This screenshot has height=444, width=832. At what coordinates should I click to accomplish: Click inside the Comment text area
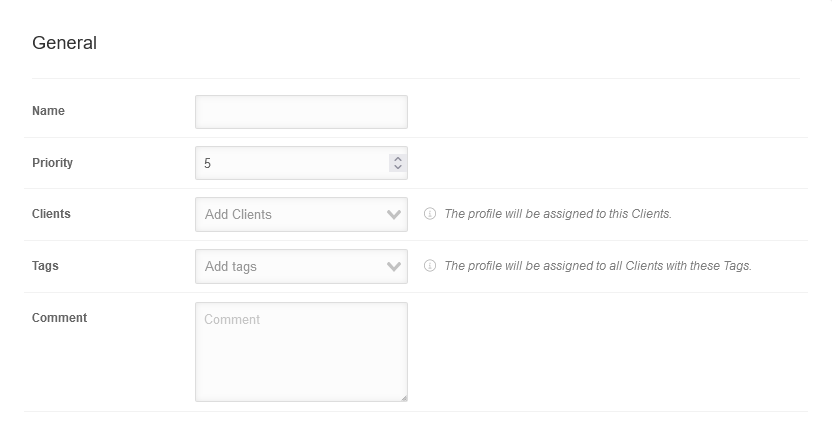click(x=301, y=355)
